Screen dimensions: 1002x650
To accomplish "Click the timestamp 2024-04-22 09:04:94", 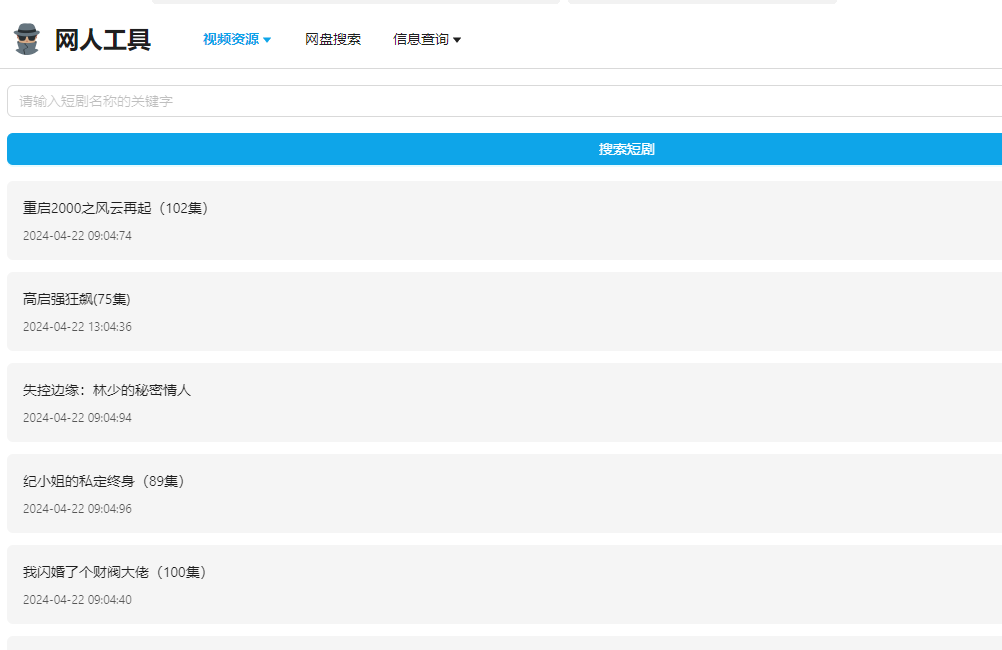I will 77,418.
